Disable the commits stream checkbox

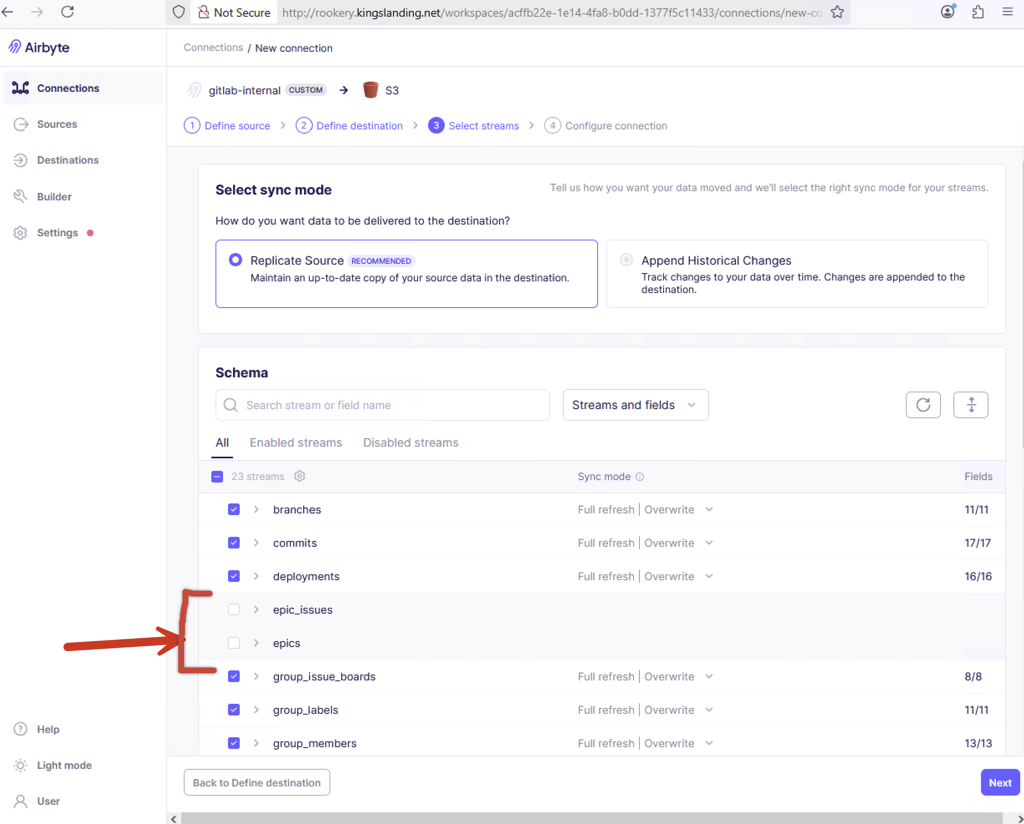click(234, 542)
